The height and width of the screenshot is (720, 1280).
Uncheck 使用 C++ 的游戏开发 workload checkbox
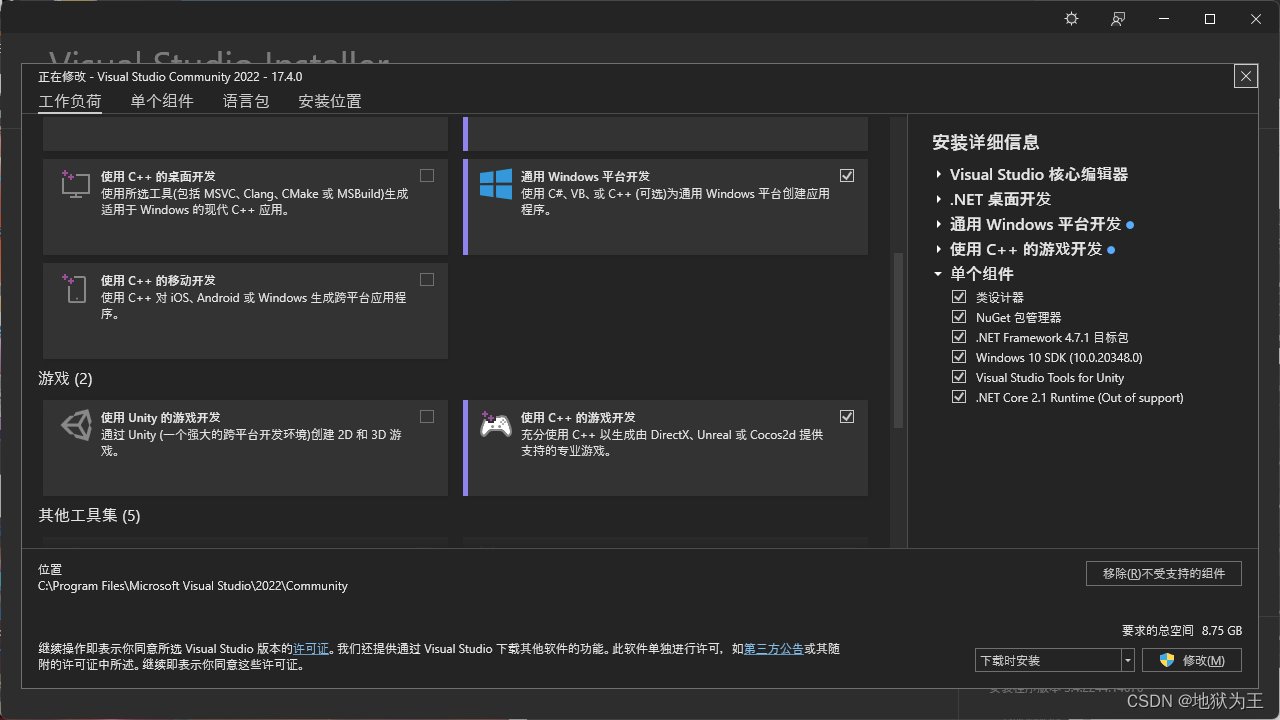click(x=847, y=416)
